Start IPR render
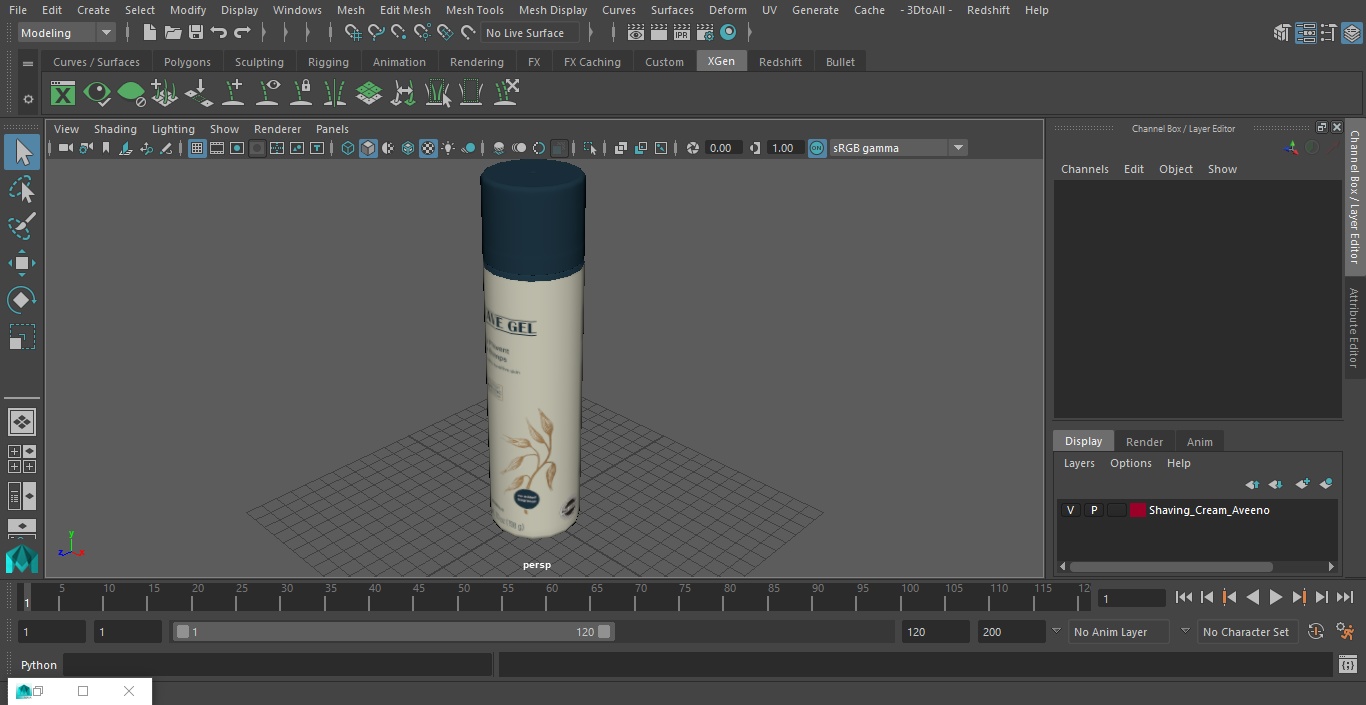 pos(682,33)
